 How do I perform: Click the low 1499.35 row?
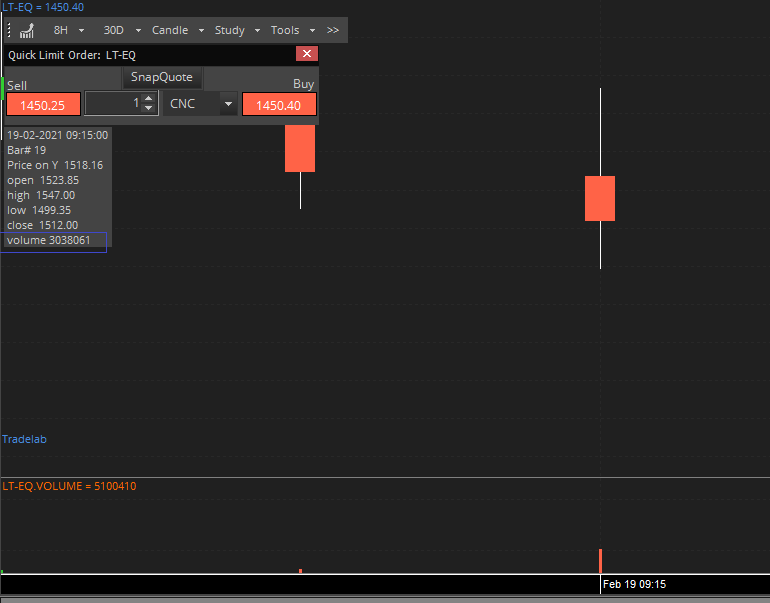39,210
